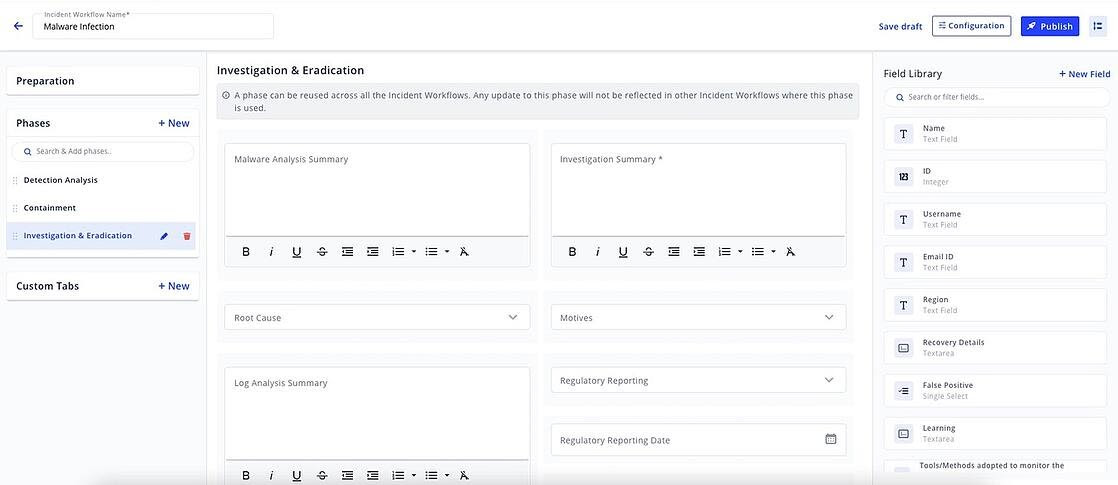Clear formatting in Investigation Summary editor
This screenshot has width=1118, height=485.
790,252
